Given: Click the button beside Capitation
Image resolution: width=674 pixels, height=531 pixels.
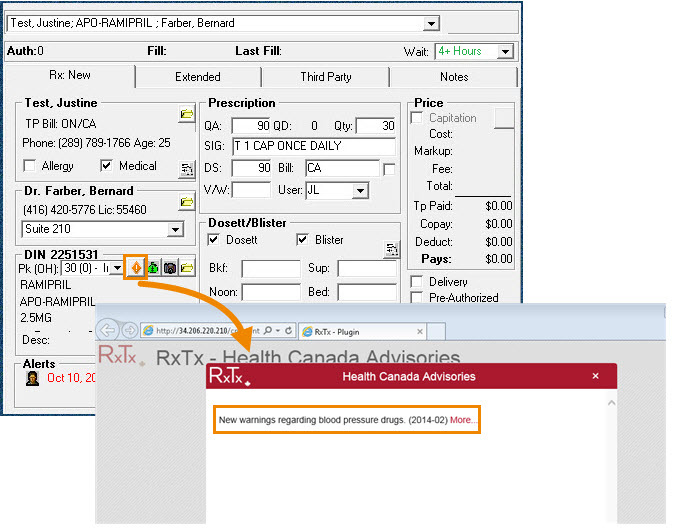Looking at the screenshot, I should (x=504, y=118).
